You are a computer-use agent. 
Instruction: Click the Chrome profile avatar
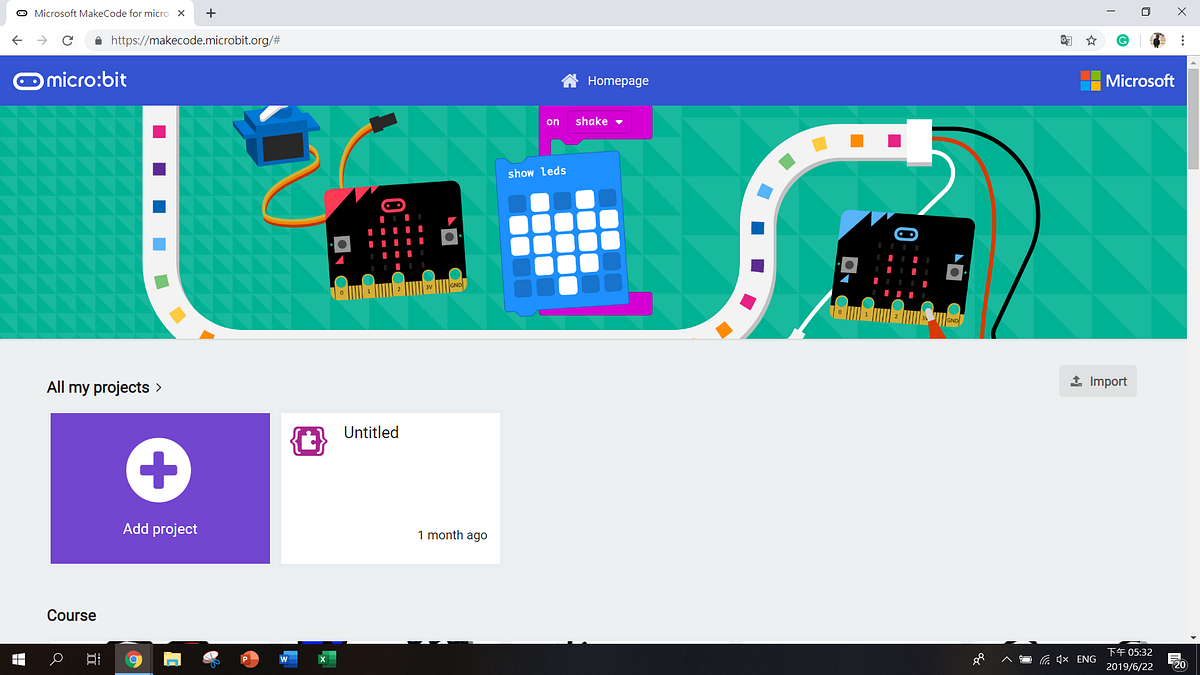coord(1157,40)
